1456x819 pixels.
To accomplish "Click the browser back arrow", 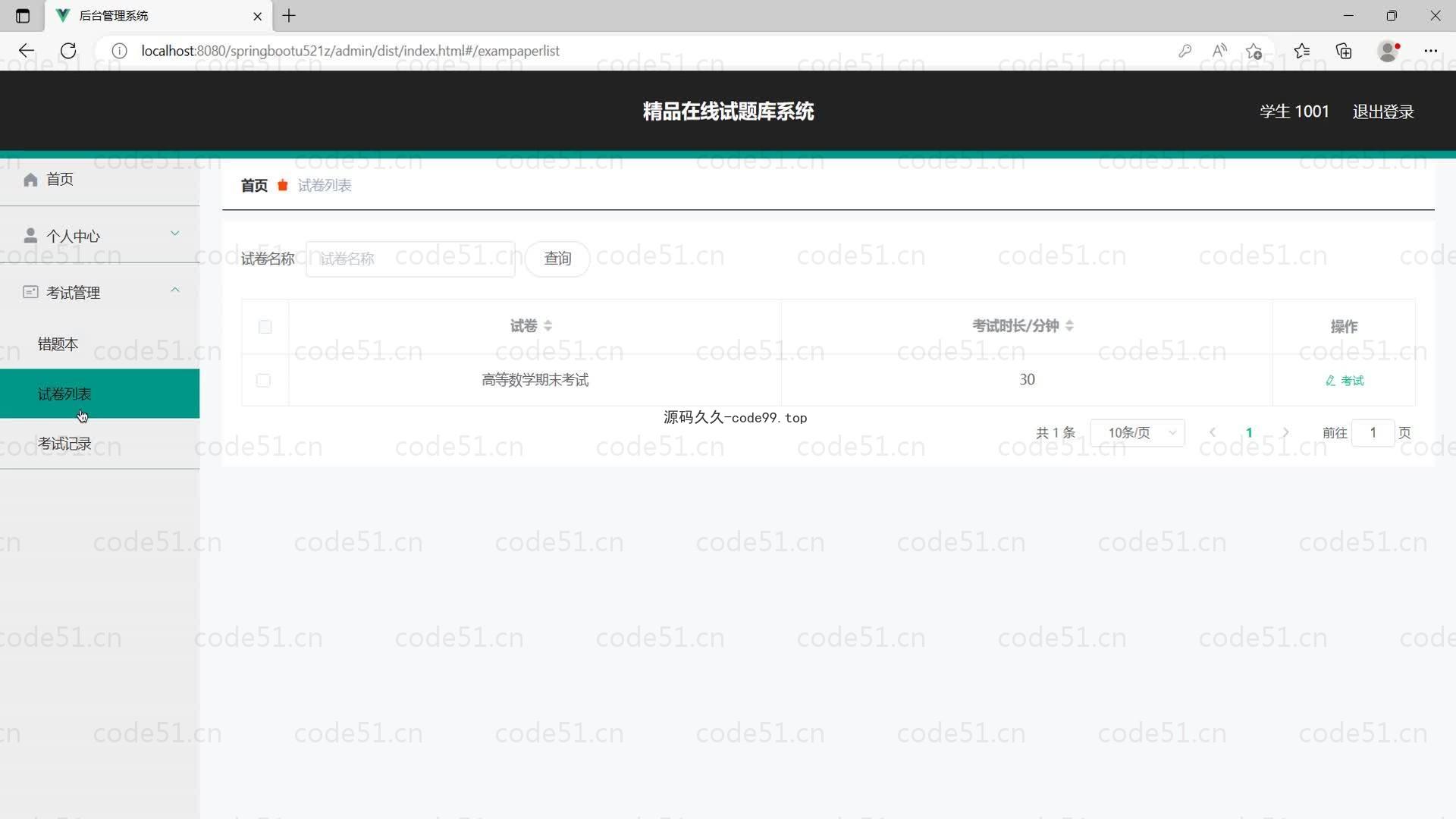I will click(x=27, y=51).
